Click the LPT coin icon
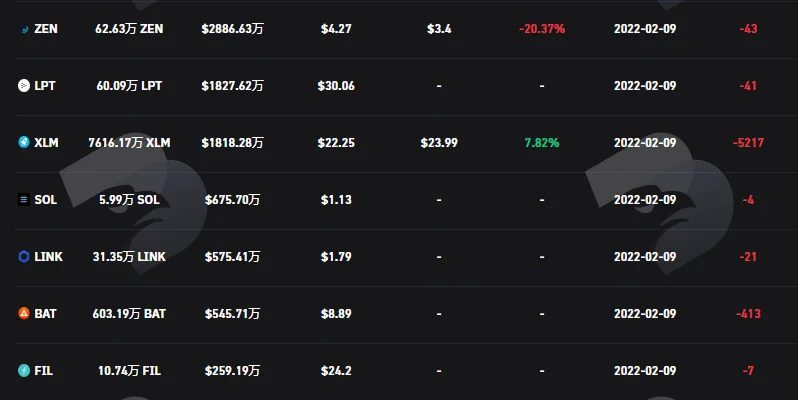 [24, 85]
